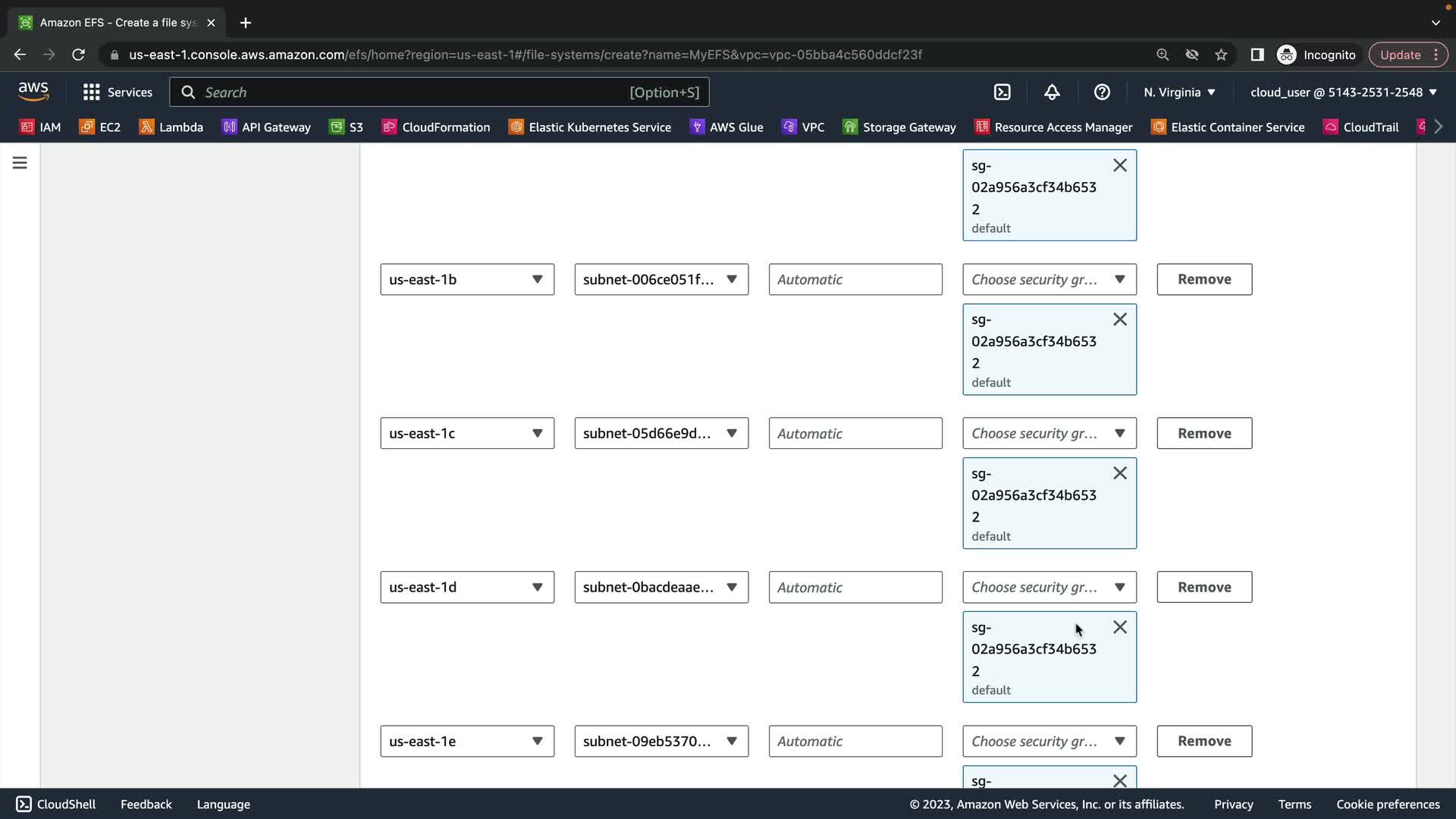Click Remove button for us-east-1c target
This screenshot has width=1456, height=819.
click(x=1203, y=434)
